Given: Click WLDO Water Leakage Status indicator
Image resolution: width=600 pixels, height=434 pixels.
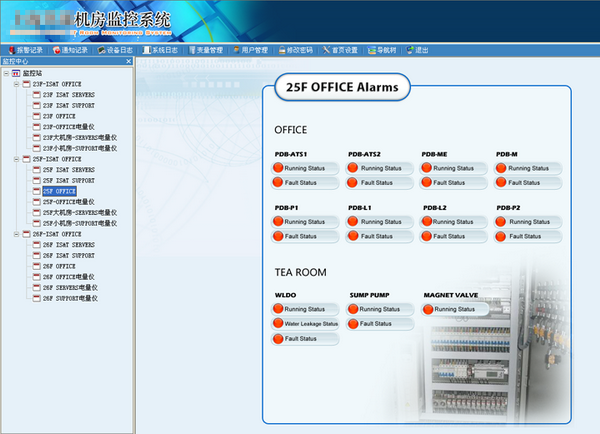Looking at the screenshot, I should pyautogui.click(x=279, y=324).
